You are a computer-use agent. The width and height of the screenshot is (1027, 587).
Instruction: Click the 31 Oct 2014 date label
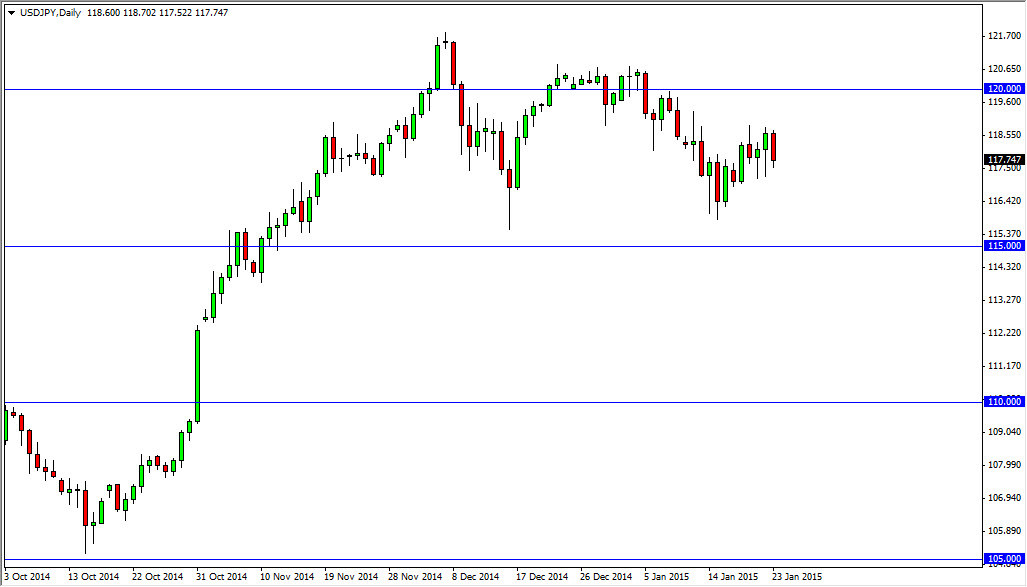coord(222,577)
